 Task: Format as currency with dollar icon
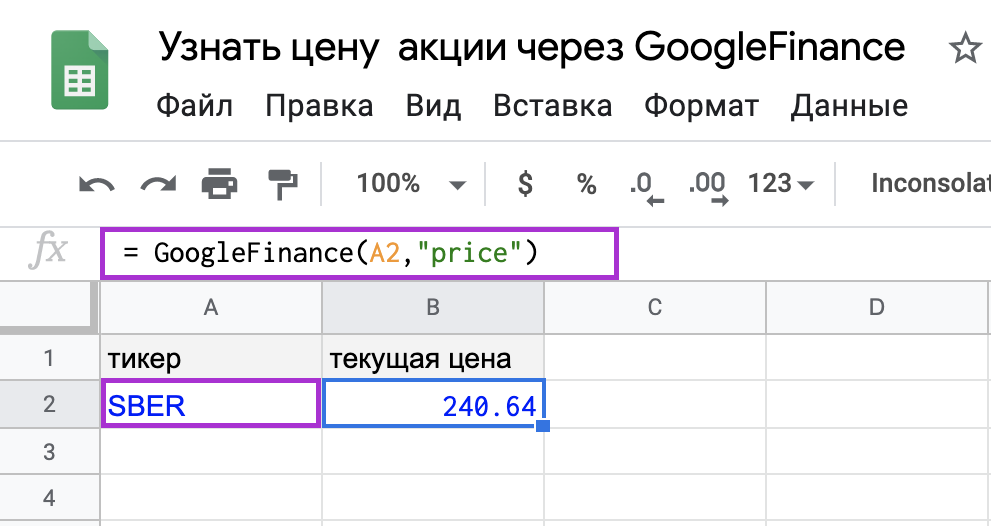tap(525, 184)
